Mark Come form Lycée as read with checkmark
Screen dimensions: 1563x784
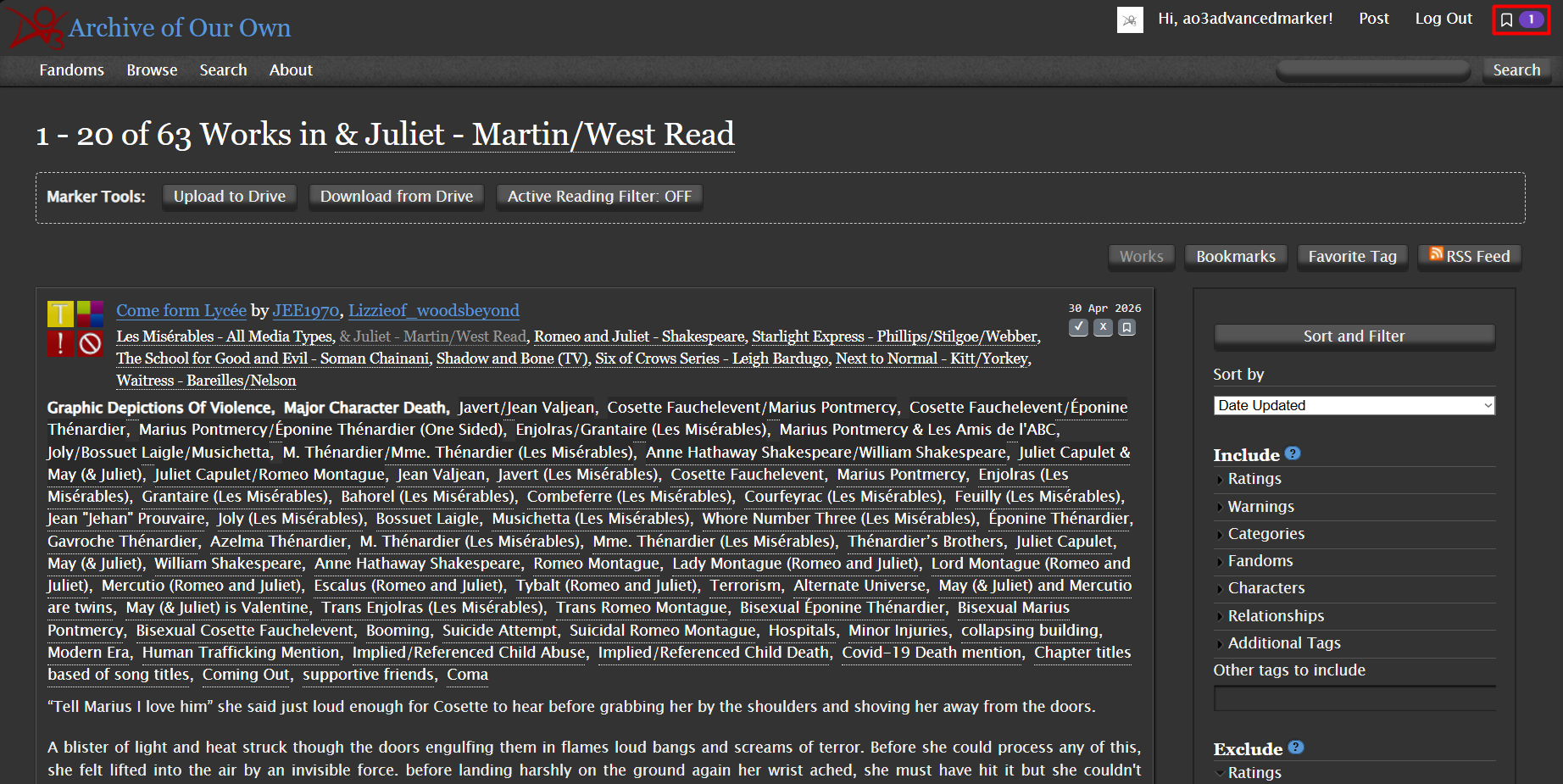[1078, 327]
